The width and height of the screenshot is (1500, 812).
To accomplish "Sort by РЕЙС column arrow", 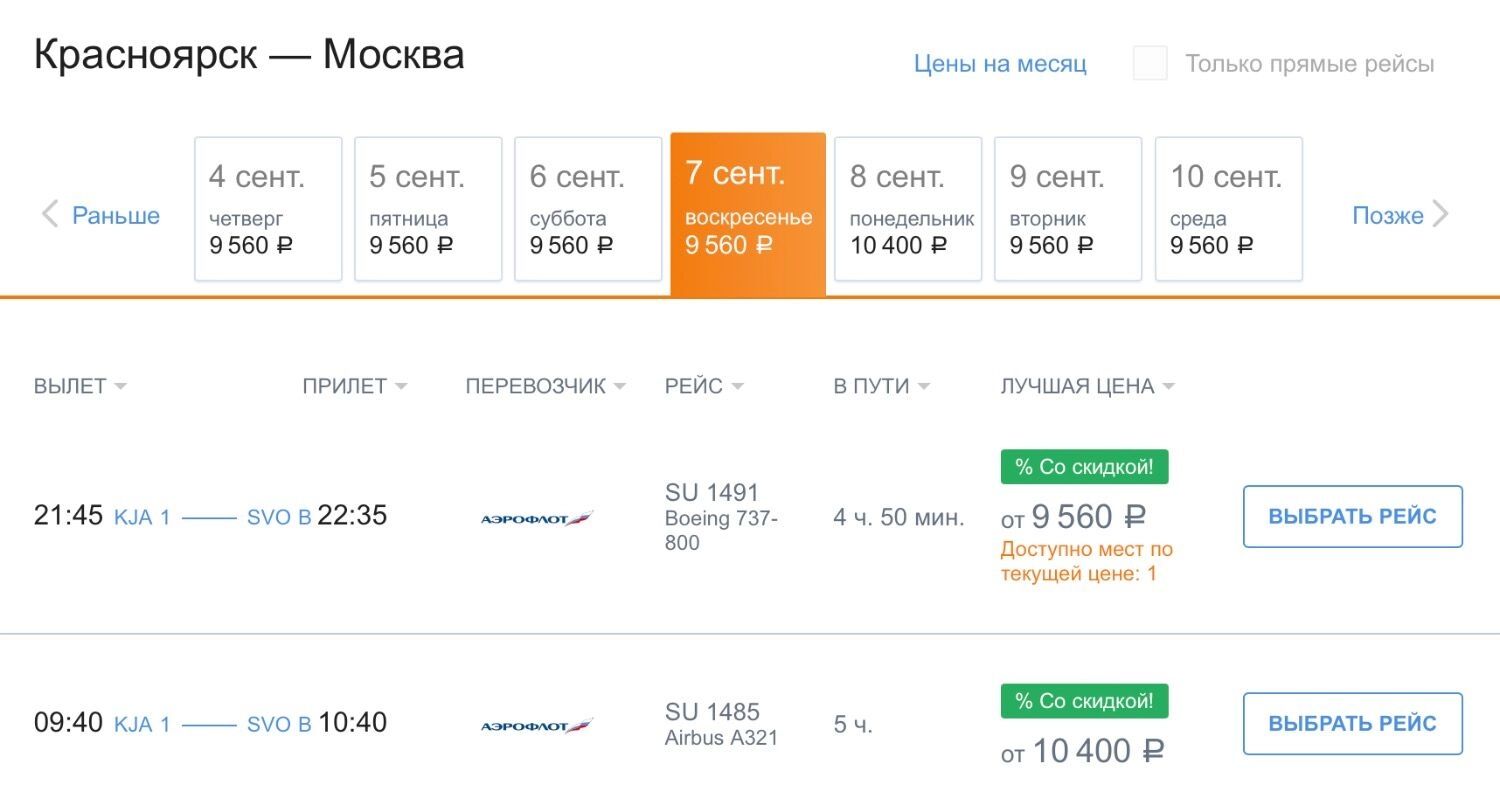I will pos(737,387).
